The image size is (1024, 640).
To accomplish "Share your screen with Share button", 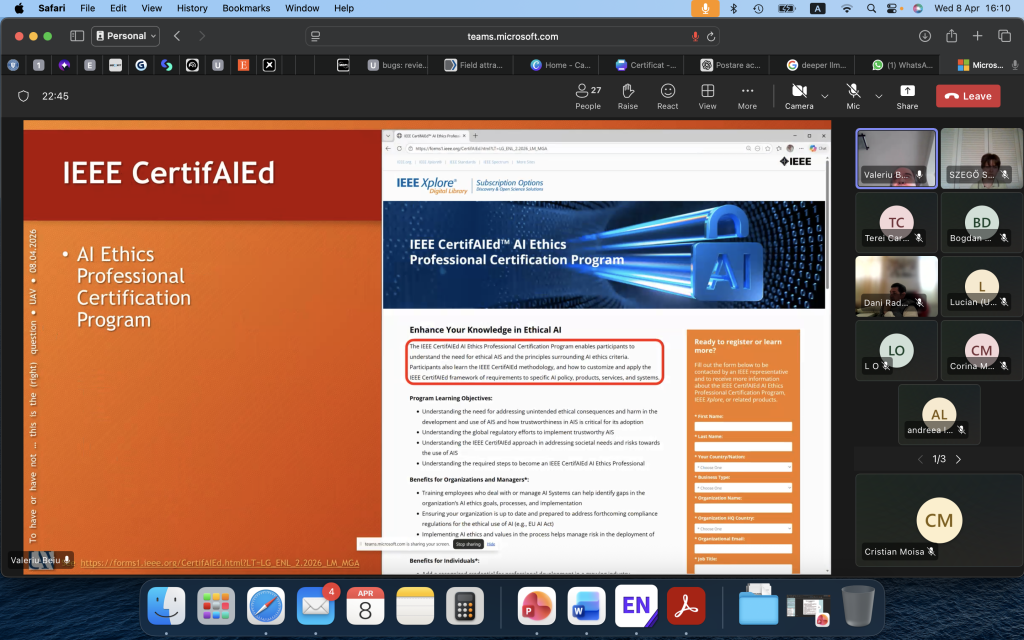I will (907, 96).
